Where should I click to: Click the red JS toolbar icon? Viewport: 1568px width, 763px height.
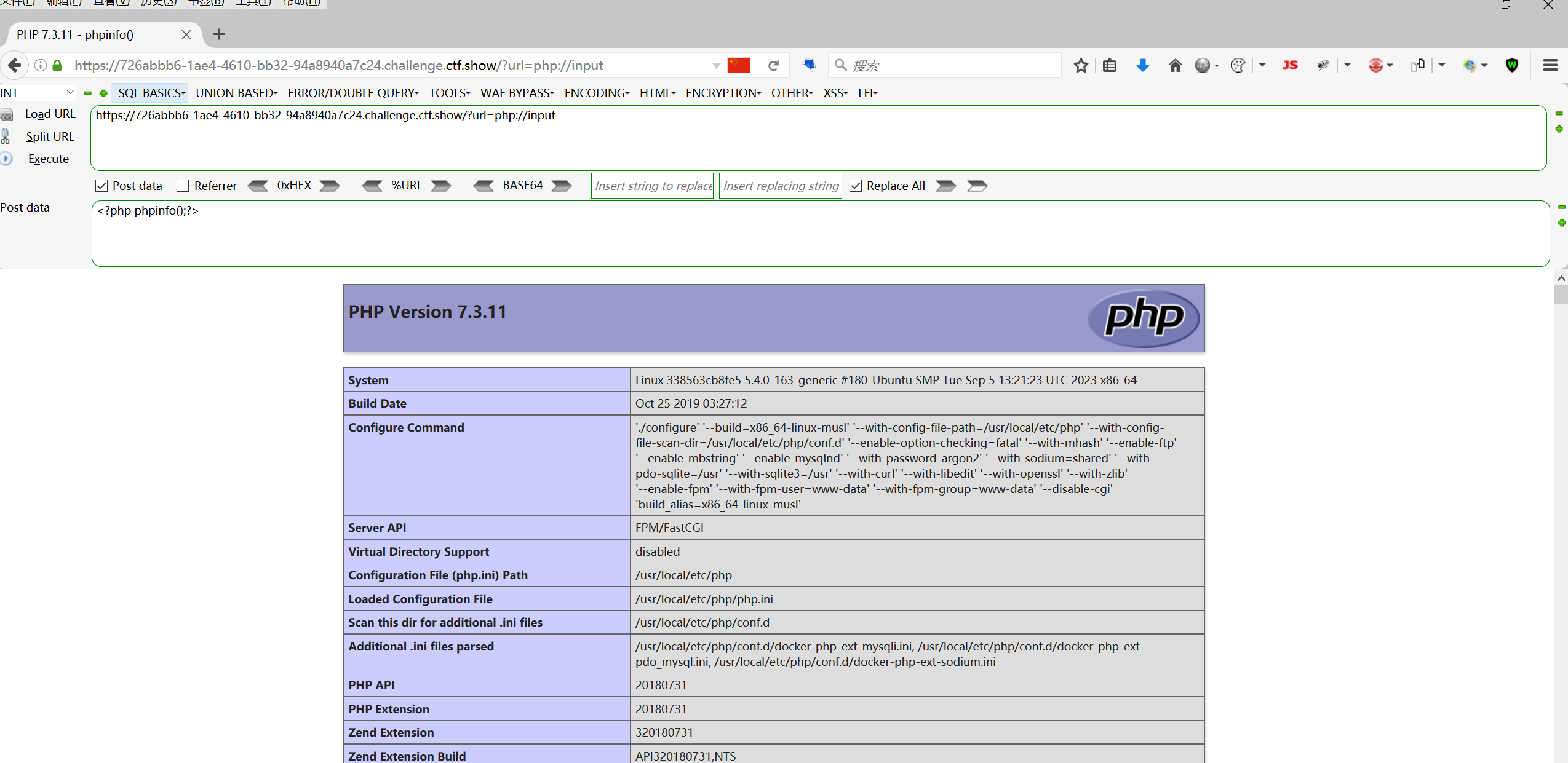[1290, 65]
